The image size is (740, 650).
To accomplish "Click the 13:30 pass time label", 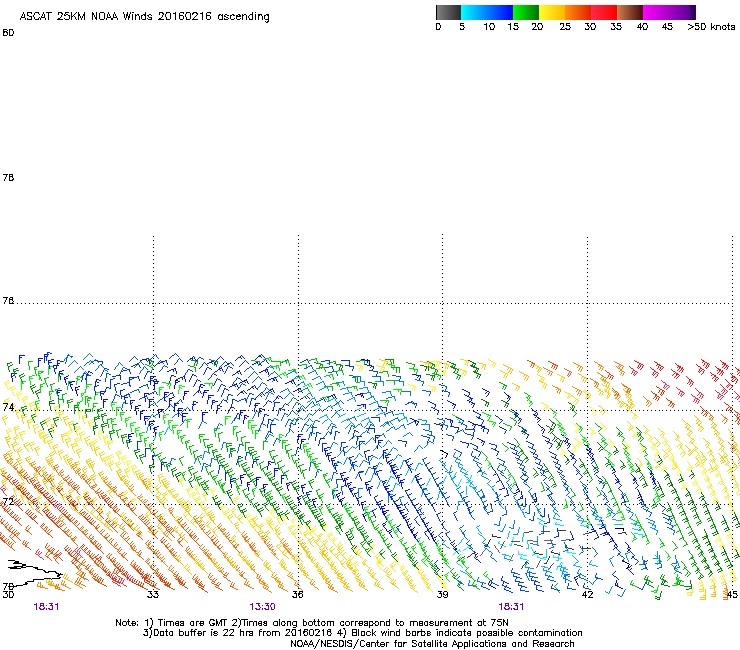I will coord(262,607).
